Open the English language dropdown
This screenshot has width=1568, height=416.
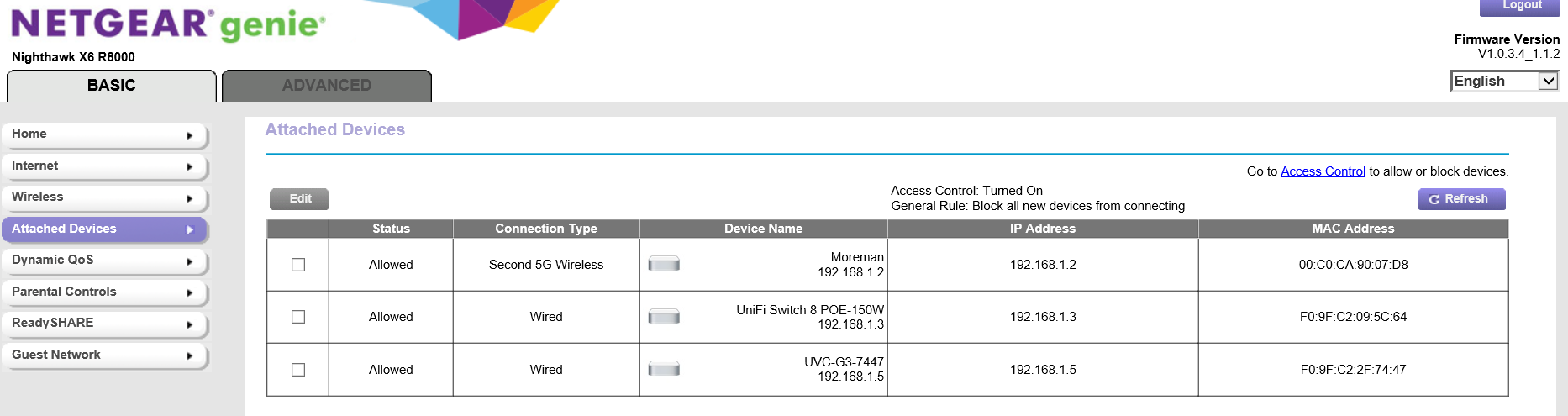[x=1504, y=81]
